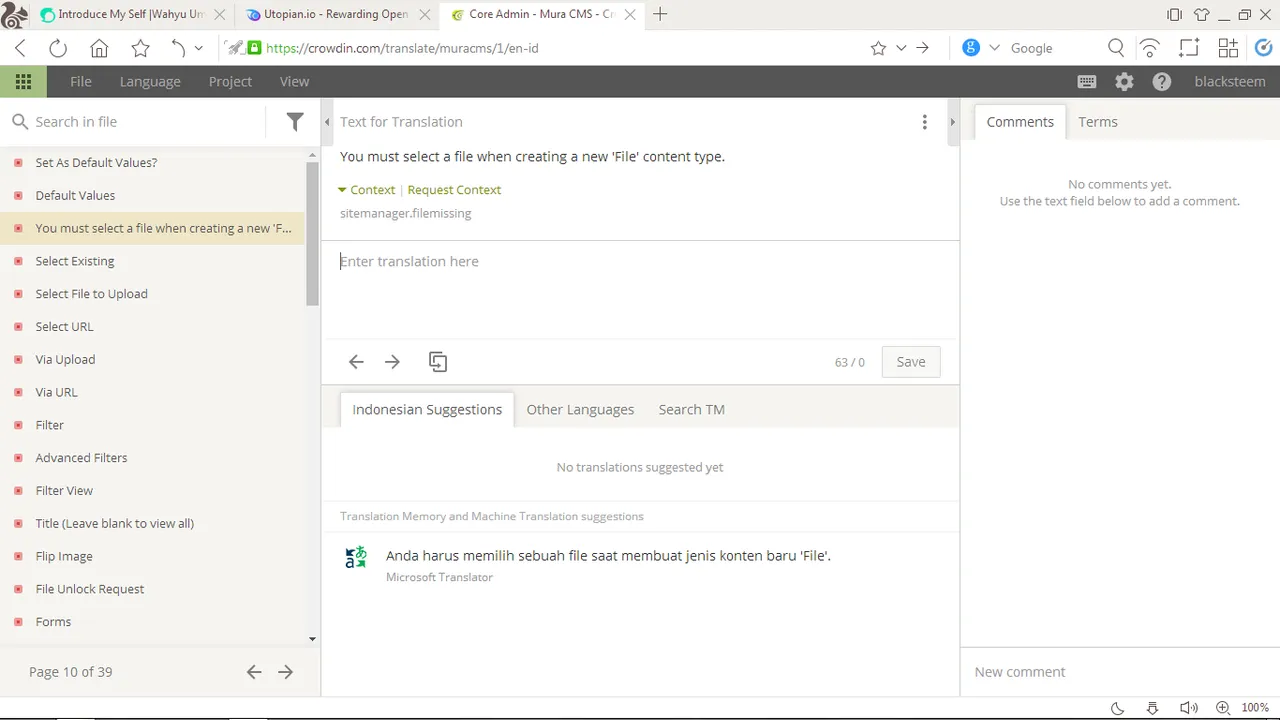This screenshot has width=1280, height=720.
Task: Click the search magnifier in file search
Action: click(19, 122)
